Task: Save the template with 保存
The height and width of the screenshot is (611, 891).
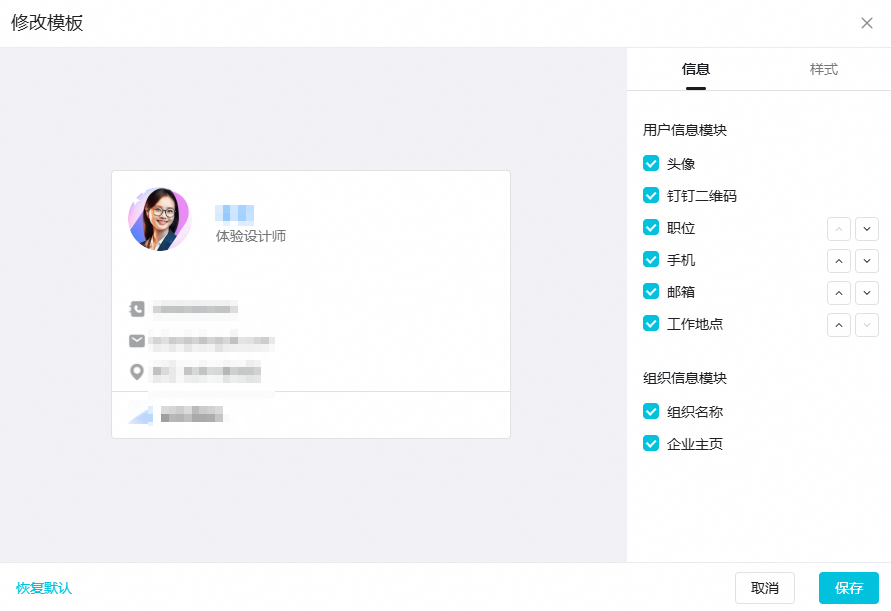Action: click(849, 588)
